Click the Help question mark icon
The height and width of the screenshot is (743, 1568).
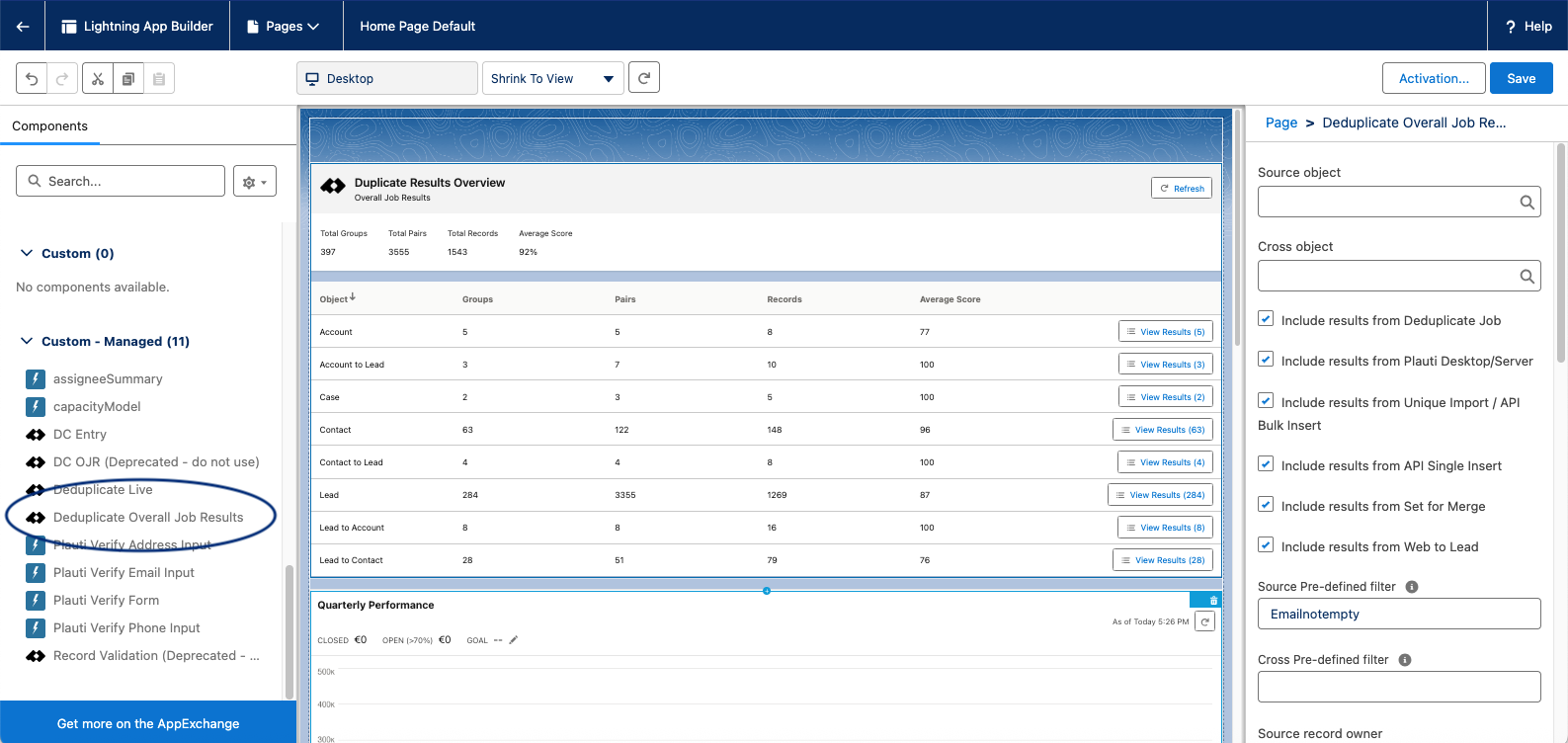coord(1510,27)
